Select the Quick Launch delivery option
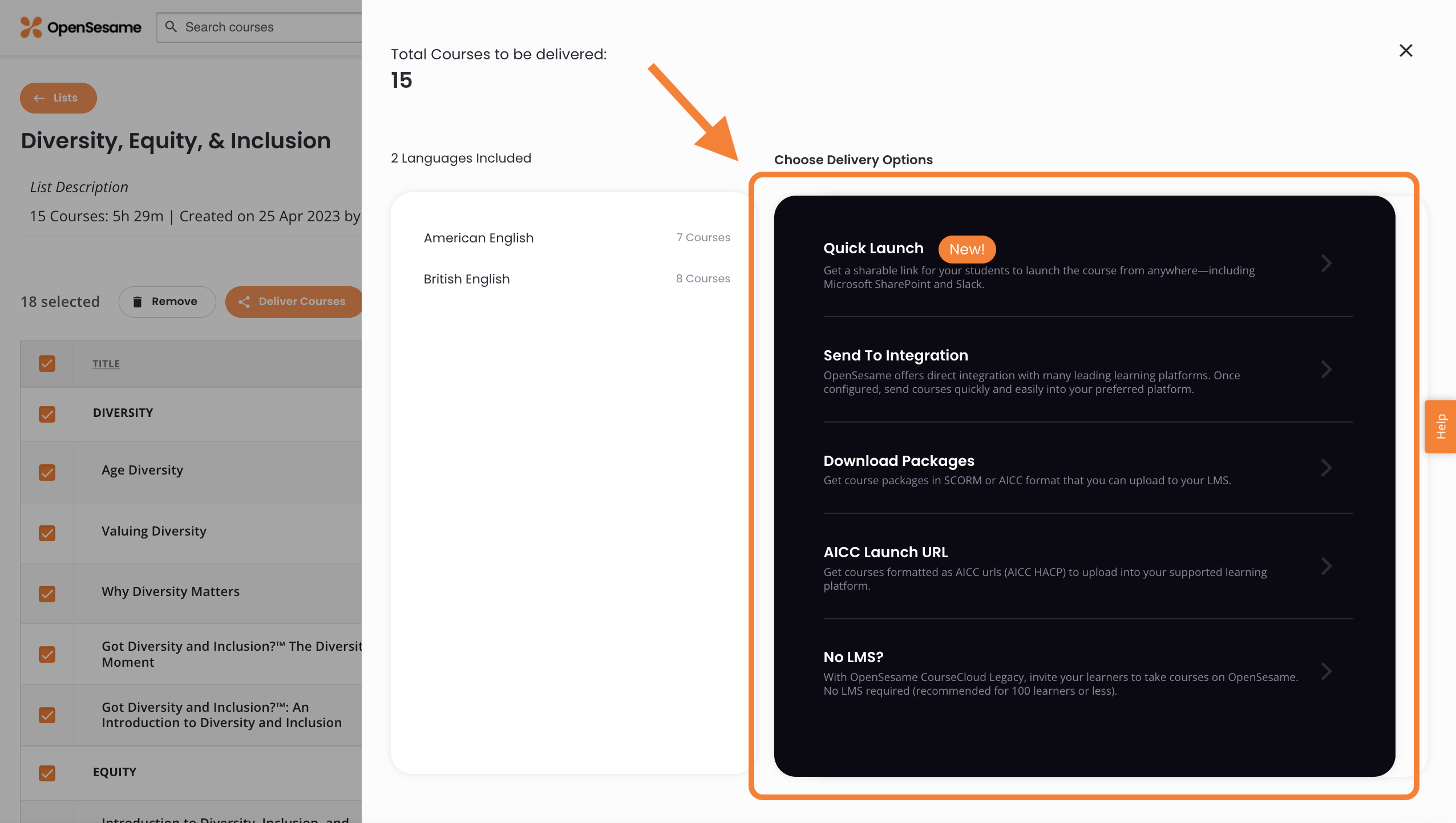 click(1088, 264)
